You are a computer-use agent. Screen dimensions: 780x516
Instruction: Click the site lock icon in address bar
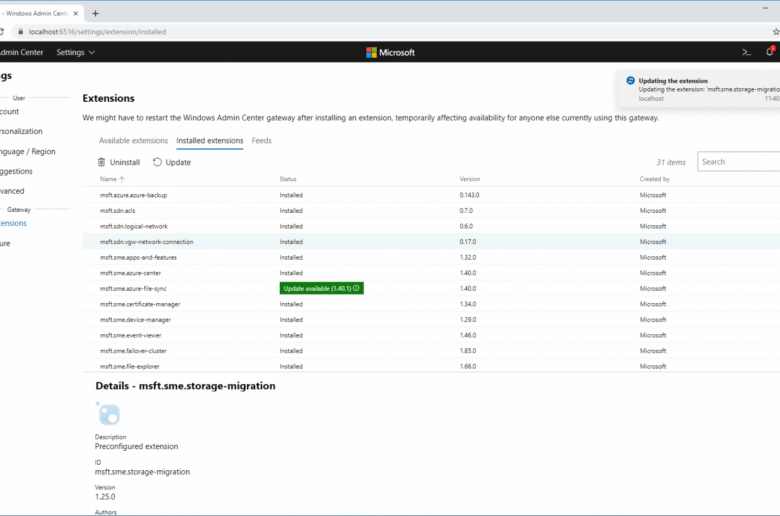click(20, 32)
